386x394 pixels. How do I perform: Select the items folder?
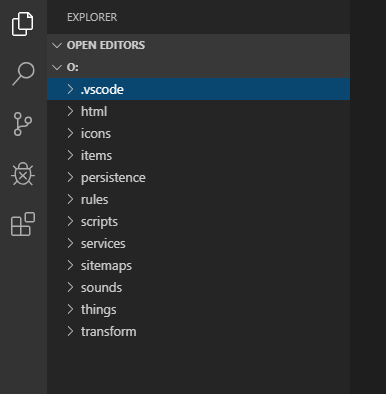coord(198,155)
